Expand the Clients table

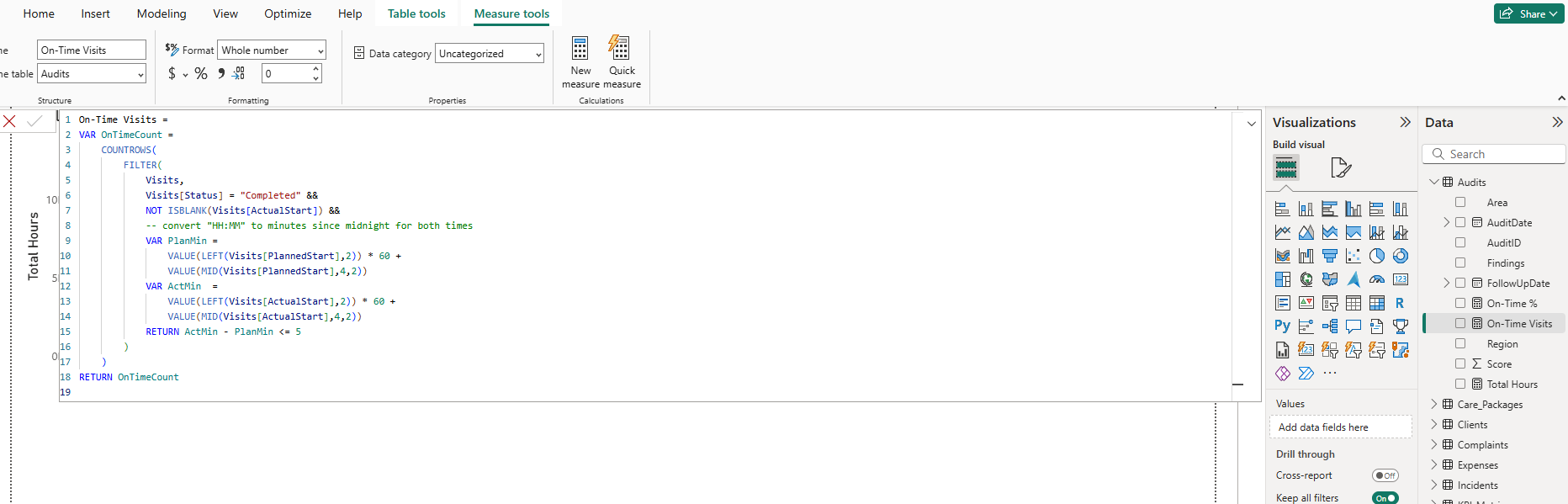[x=1434, y=425]
